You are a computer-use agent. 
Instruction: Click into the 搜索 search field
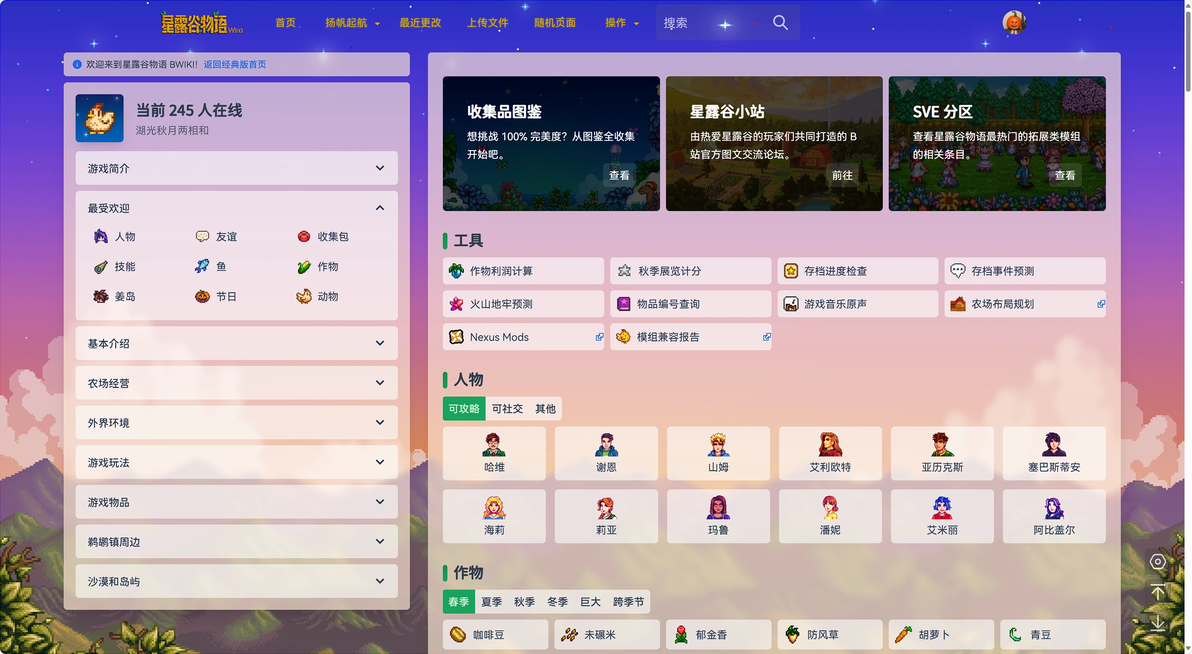click(711, 23)
